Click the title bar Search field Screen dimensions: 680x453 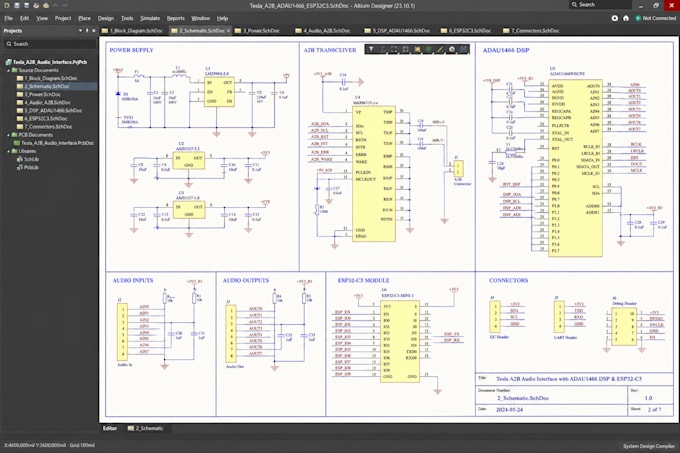tap(601, 4)
